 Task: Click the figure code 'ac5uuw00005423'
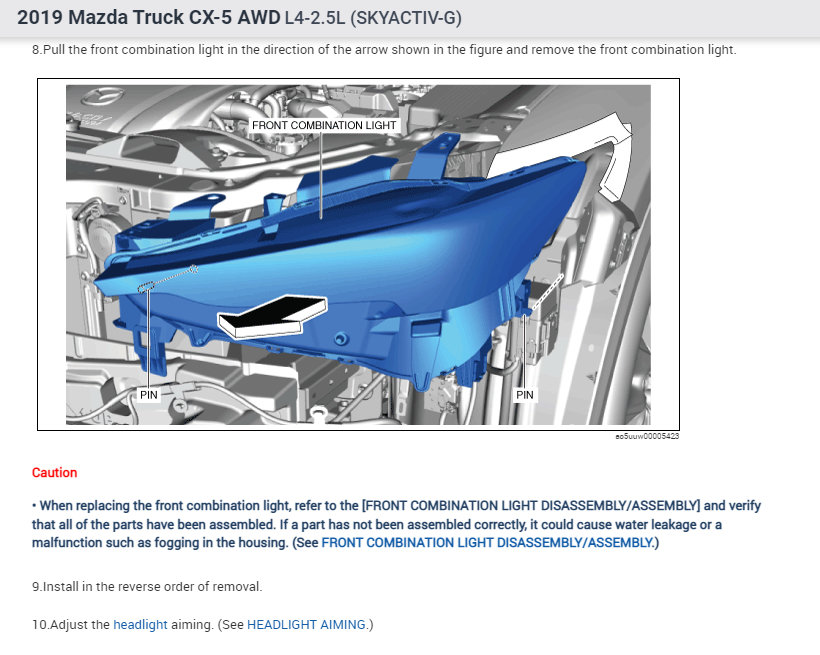point(647,436)
